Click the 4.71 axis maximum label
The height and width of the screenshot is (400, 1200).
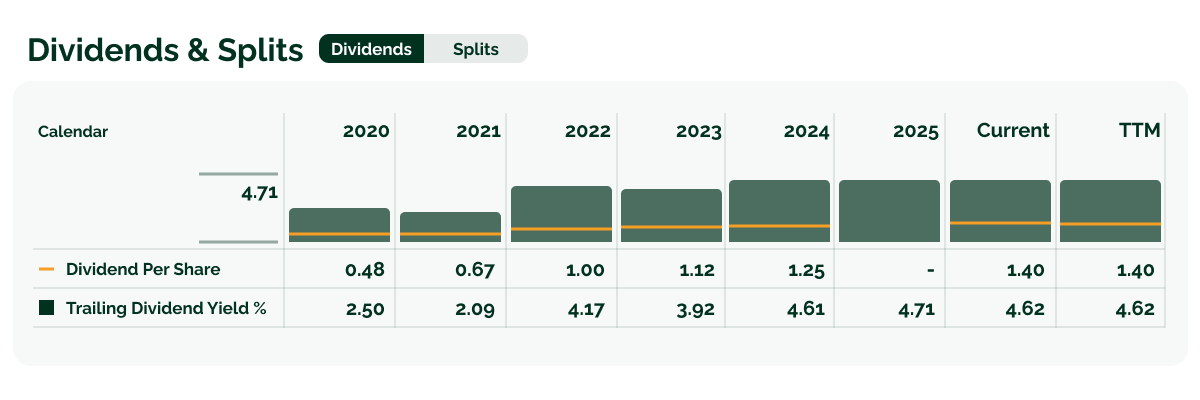[x=259, y=193]
